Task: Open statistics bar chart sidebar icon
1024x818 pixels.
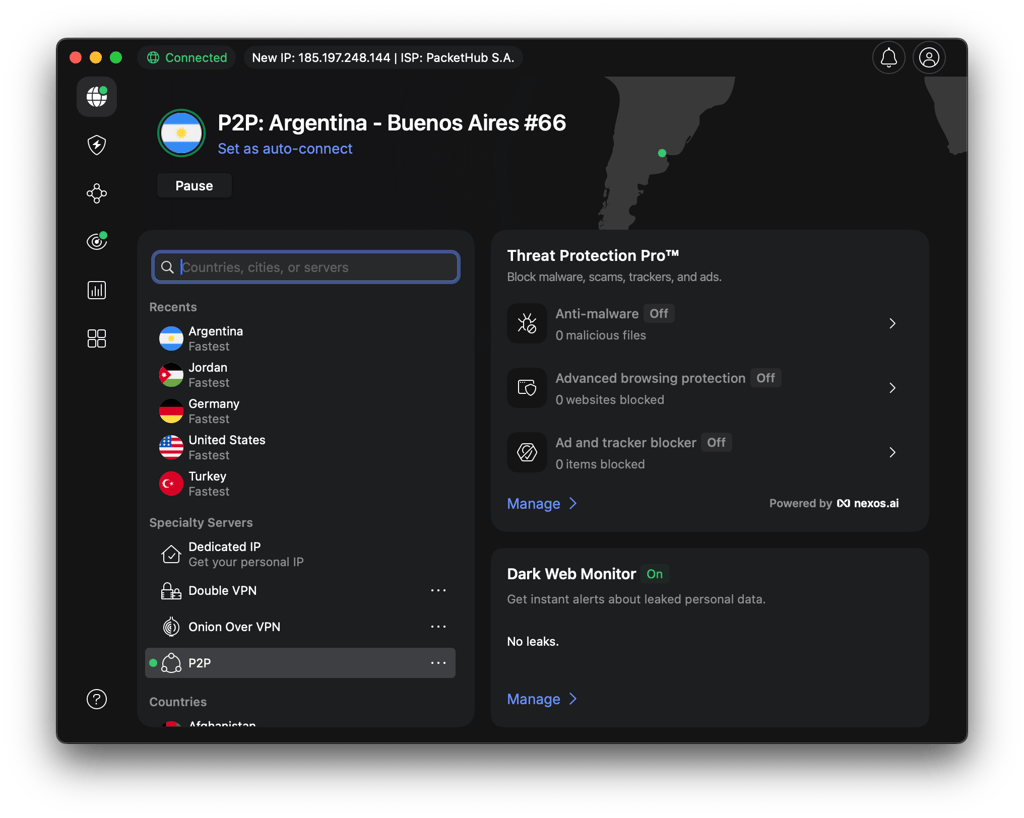Action: pyautogui.click(x=97, y=290)
